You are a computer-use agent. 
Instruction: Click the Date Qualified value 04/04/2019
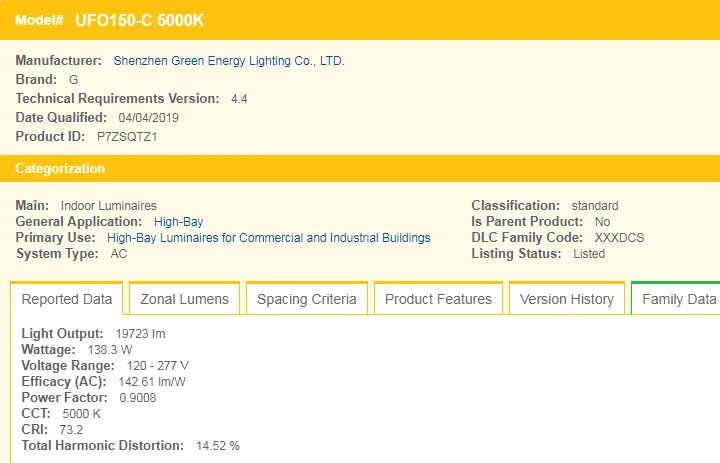[148, 118]
